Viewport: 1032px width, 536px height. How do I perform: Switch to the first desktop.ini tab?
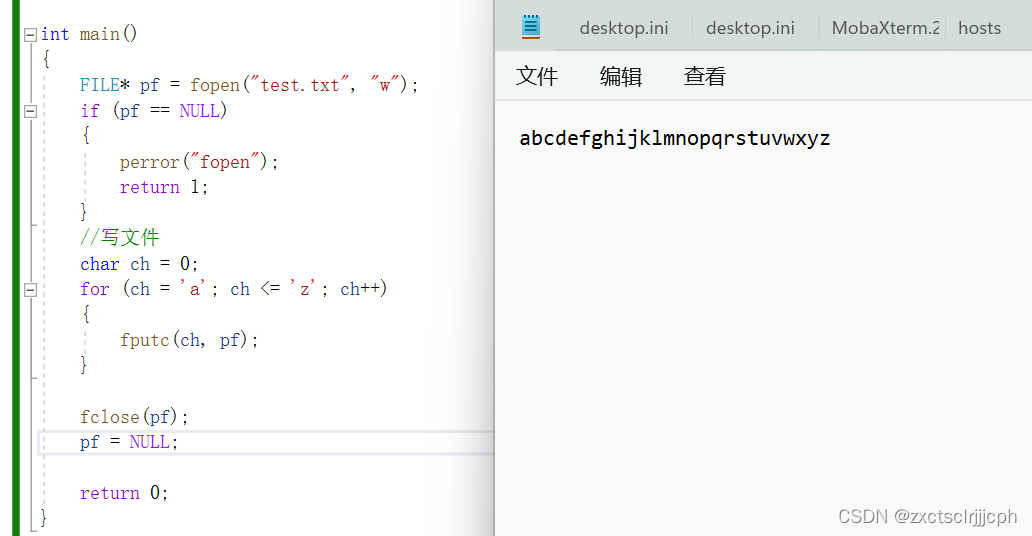tap(623, 28)
